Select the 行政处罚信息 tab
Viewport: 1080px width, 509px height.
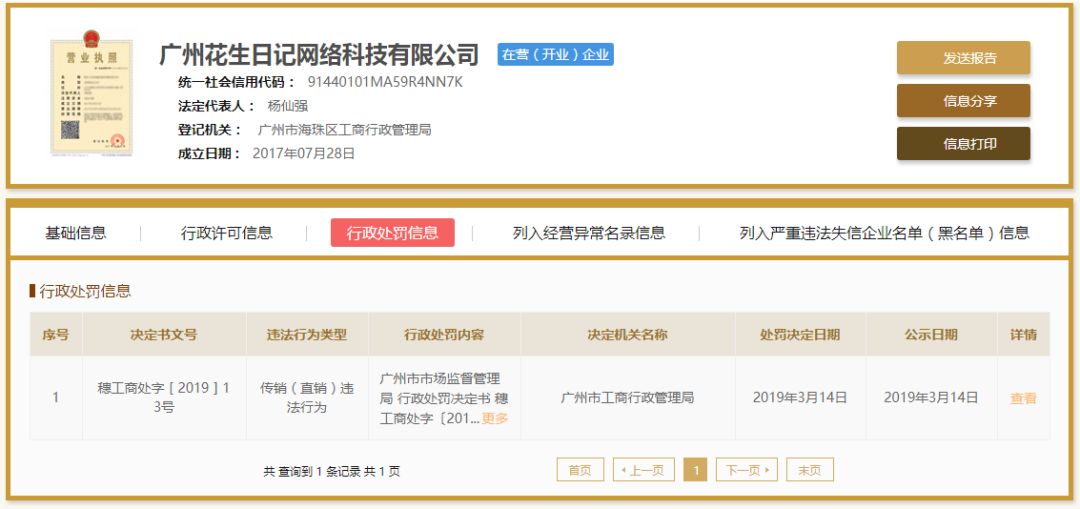point(393,233)
